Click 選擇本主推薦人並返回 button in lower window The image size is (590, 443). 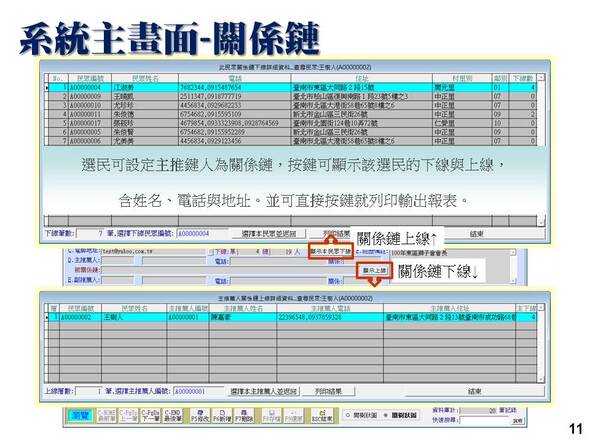point(263,391)
